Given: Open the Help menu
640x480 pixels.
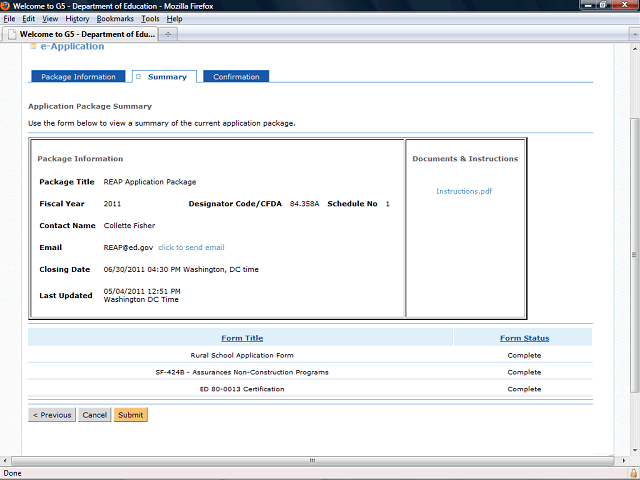Looking at the screenshot, I should (x=174, y=19).
